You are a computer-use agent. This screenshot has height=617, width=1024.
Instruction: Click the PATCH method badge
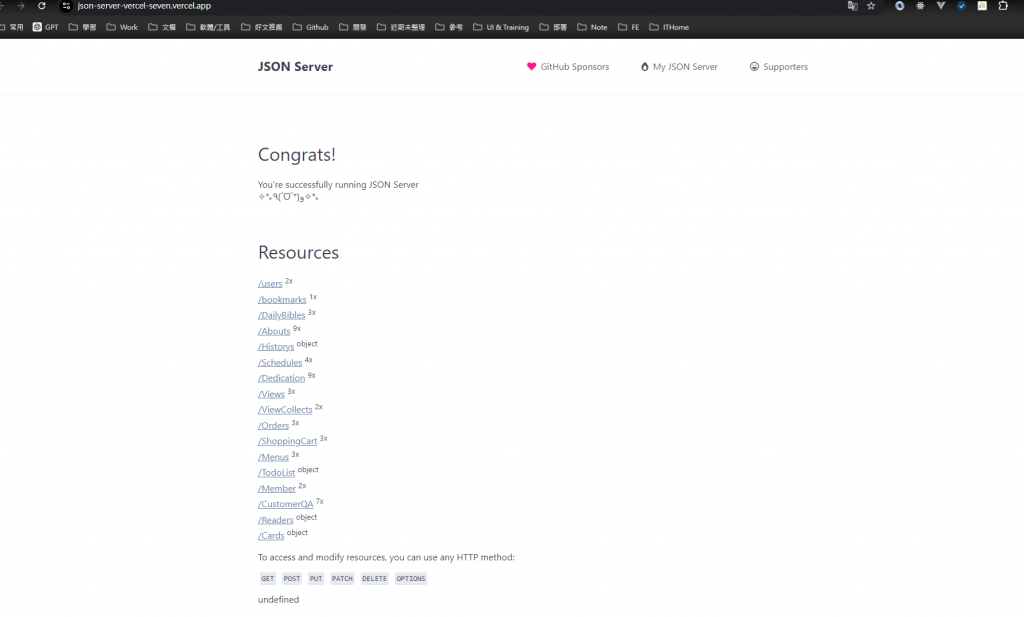(342, 578)
